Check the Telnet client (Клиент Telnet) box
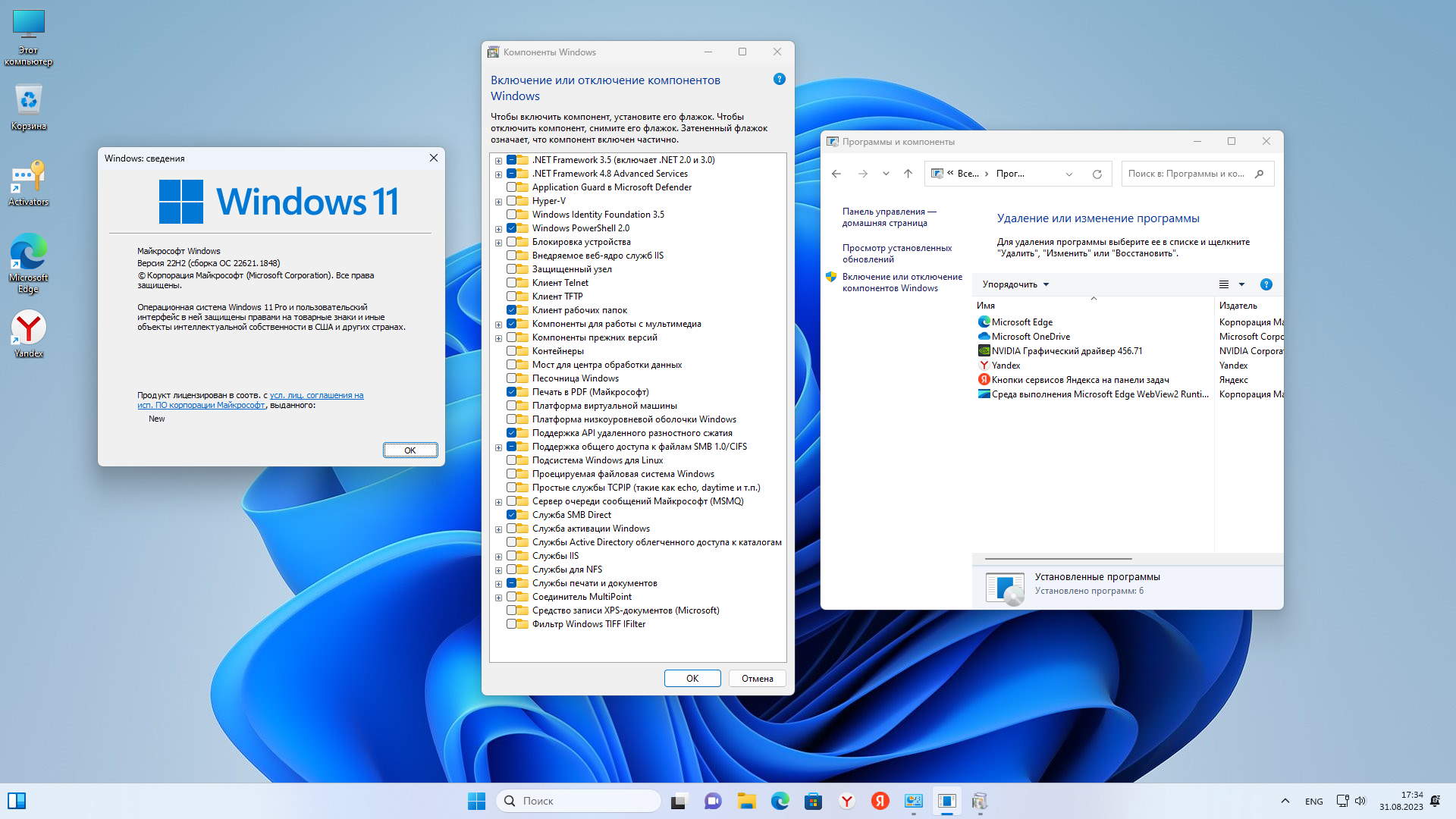The width and height of the screenshot is (1456, 819). [x=511, y=283]
